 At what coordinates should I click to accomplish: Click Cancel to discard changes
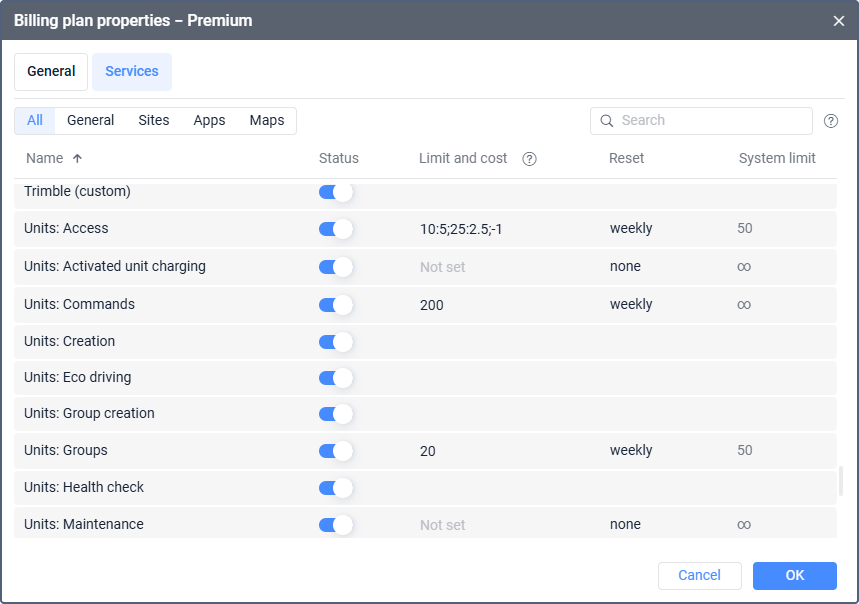point(700,576)
